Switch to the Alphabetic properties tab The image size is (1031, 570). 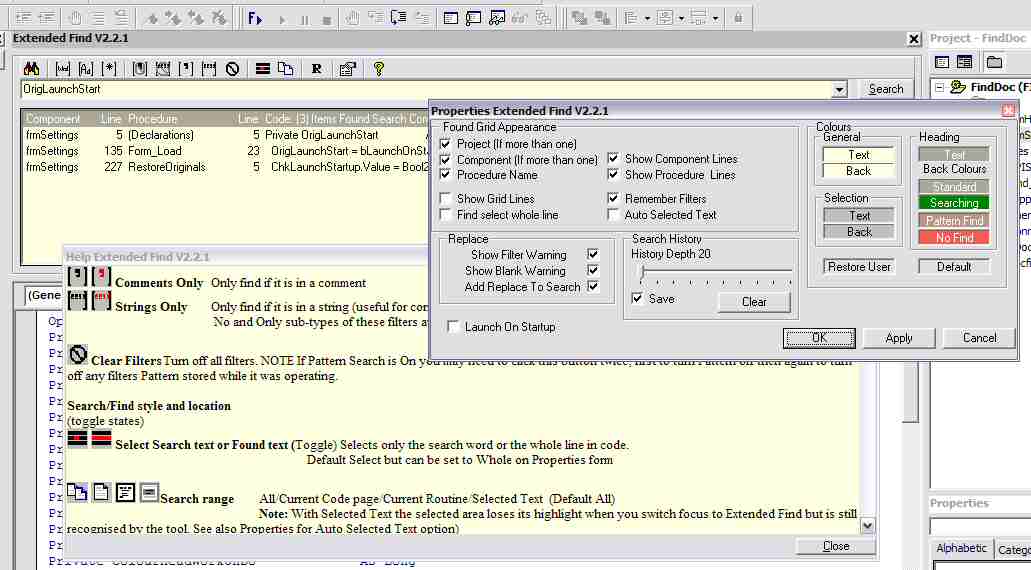click(x=961, y=549)
